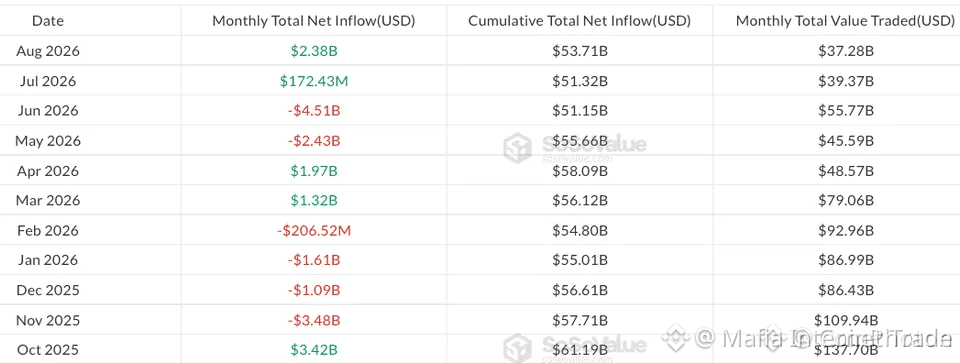Click the Monthly Total Net Inflow(USD) header
Image resolution: width=960 pixels, height=363 pixels.
coord(314,21)
